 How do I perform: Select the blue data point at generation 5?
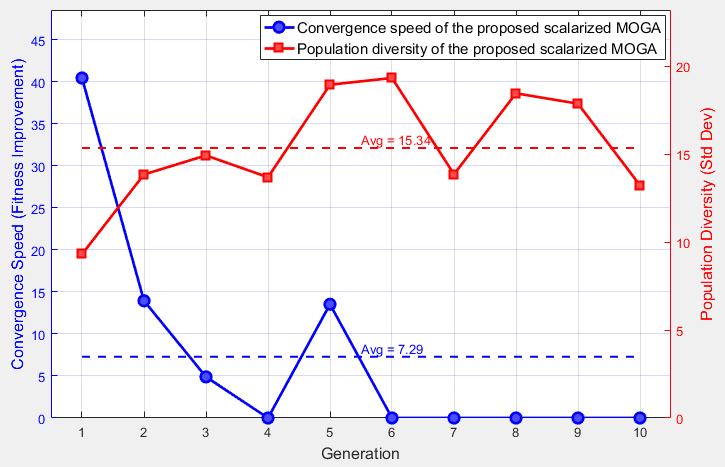click(329, 304)
